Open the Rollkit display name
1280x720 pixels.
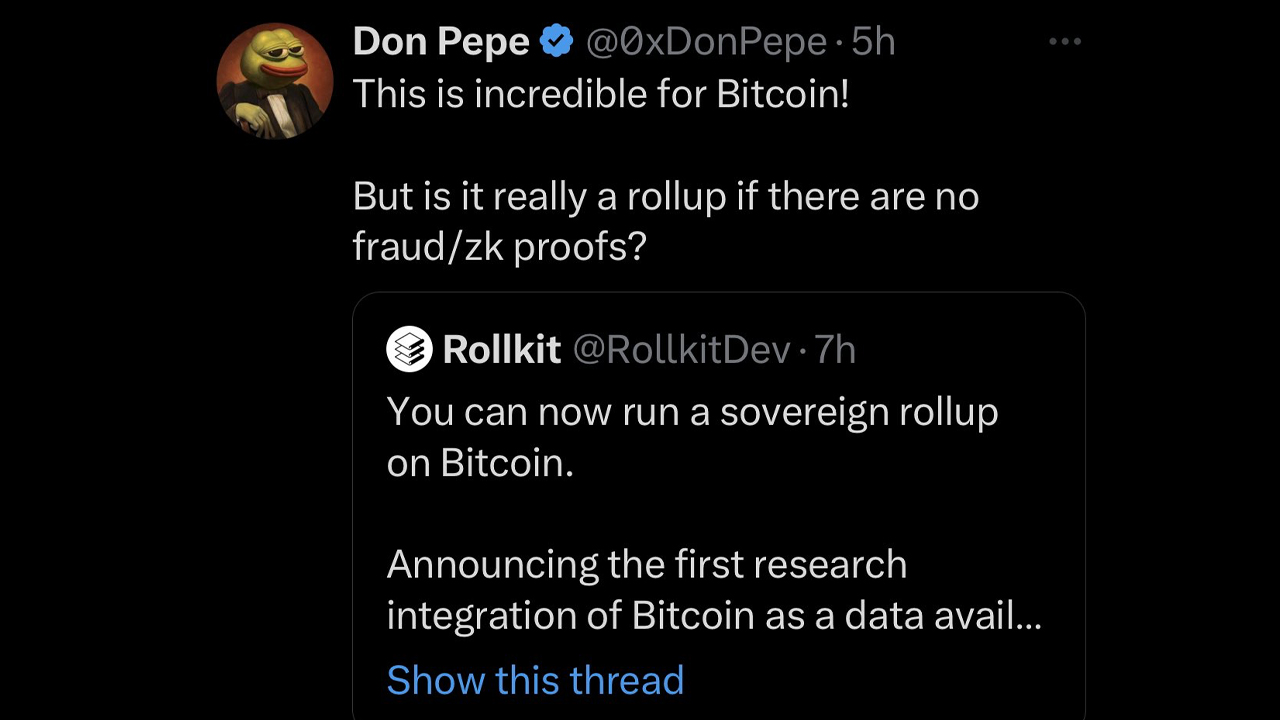coord(501,350)
